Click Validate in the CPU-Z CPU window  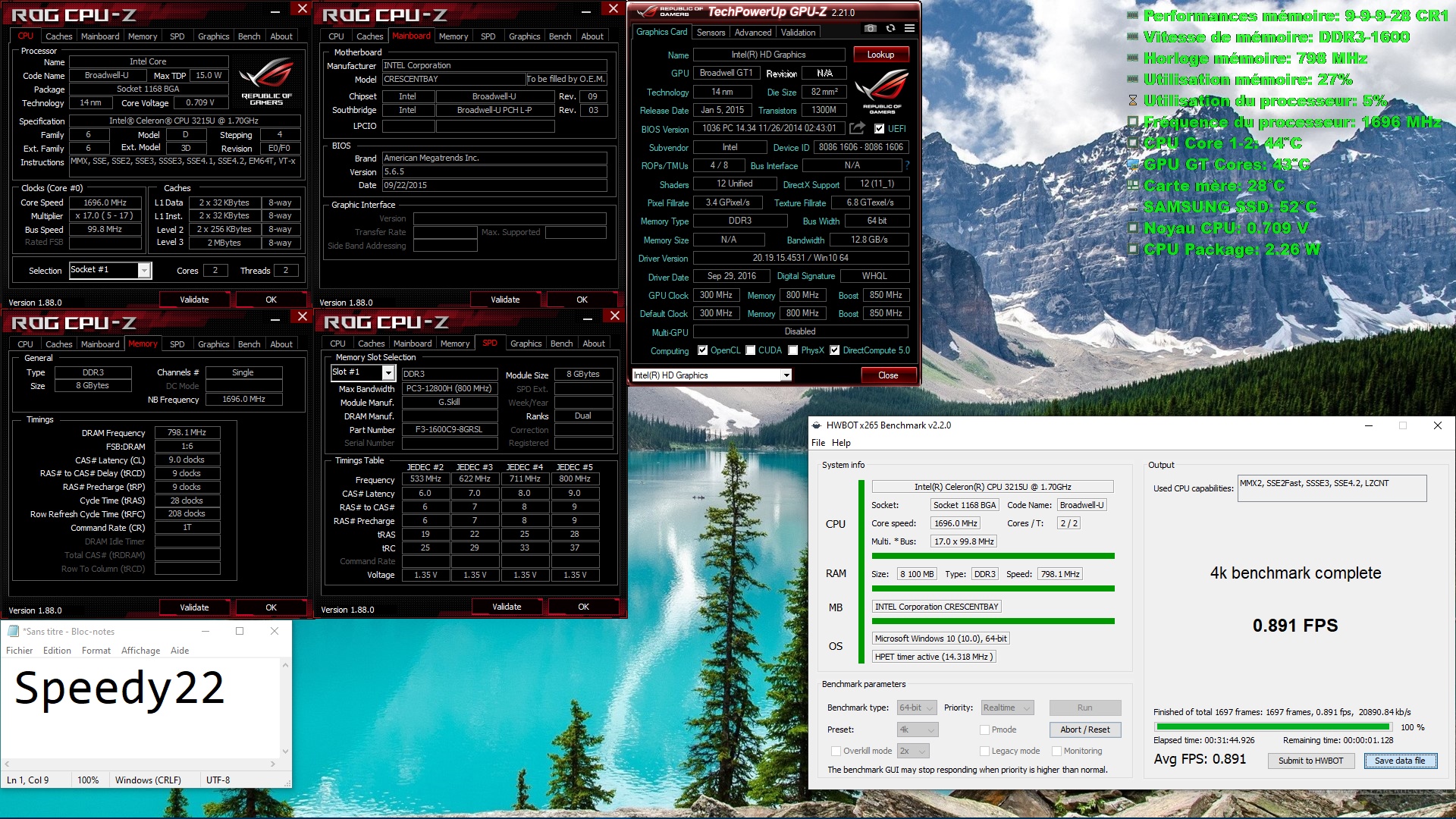click(194, 300)
